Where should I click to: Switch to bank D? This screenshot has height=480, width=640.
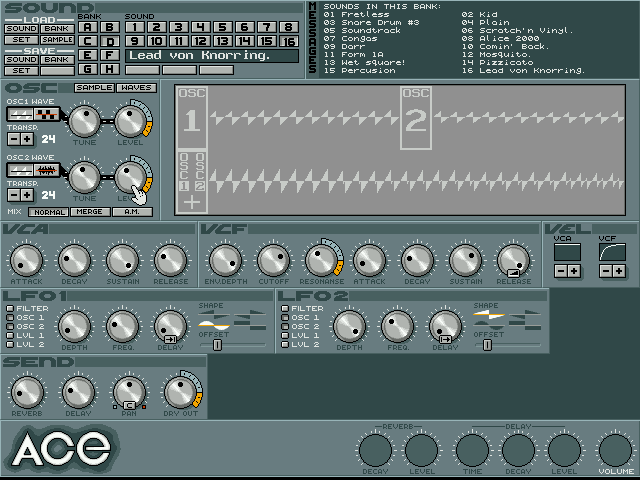pos(109,41)
